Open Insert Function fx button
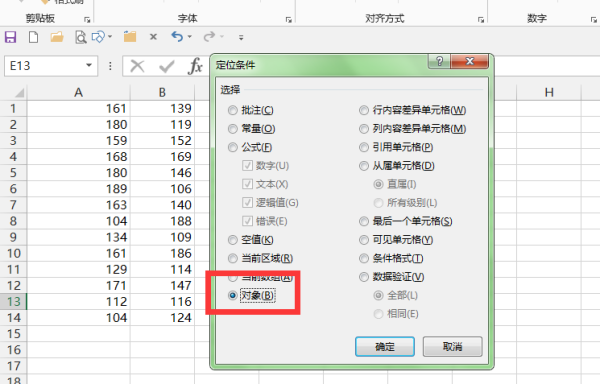Image resolution: width=600 pixels, height=384 pixels. [x=195, y=66]
